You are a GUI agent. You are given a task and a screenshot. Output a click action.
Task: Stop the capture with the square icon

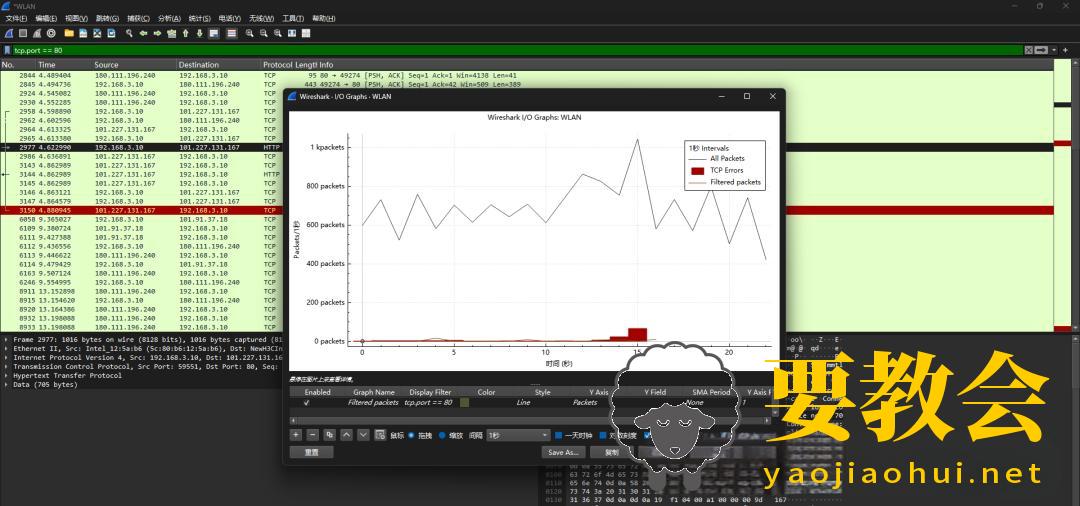pyautogui.click(x=23, y=33)
